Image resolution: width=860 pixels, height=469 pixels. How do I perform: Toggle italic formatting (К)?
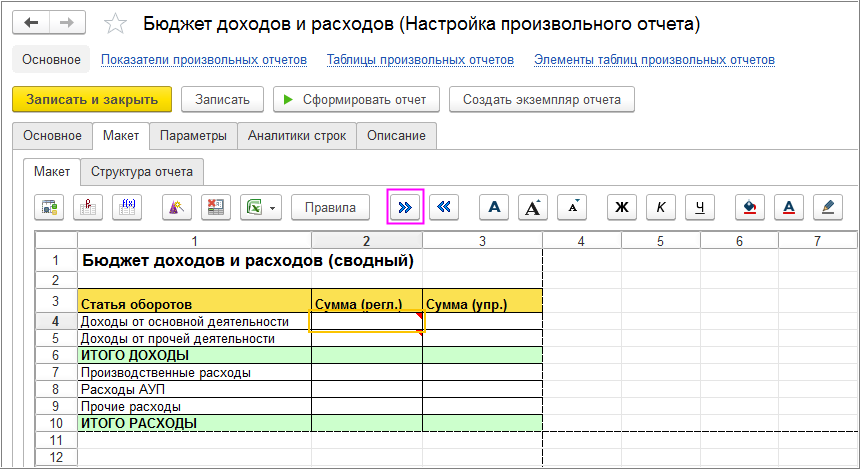tap(660, 207)
